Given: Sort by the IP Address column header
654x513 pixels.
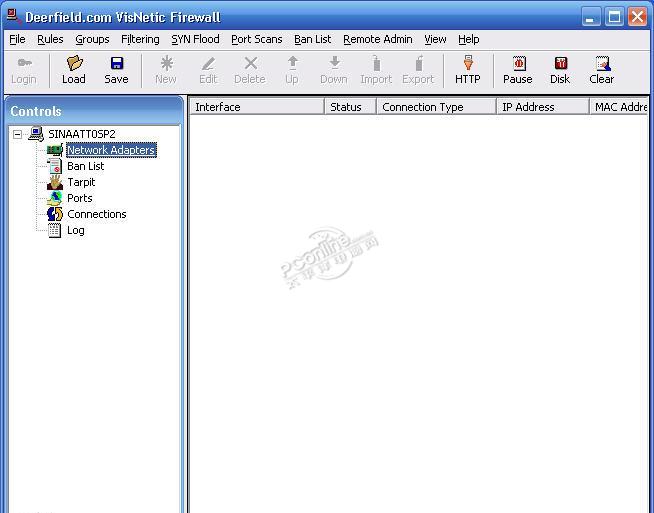Looking at the screenshot, I should [543, 107].
